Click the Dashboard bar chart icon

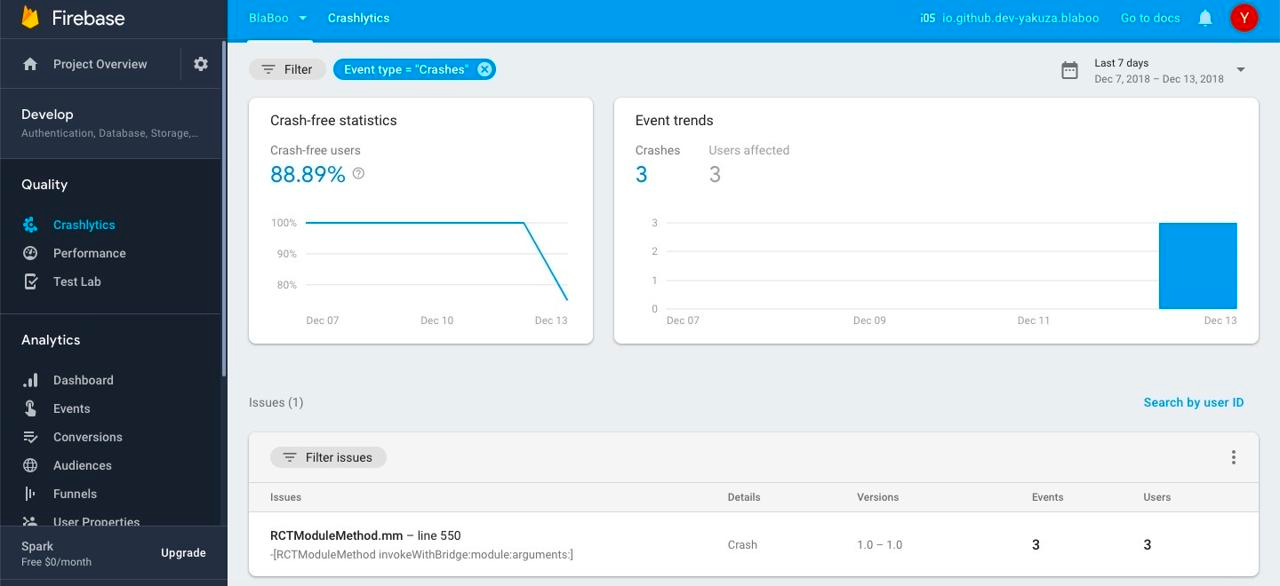30,380
